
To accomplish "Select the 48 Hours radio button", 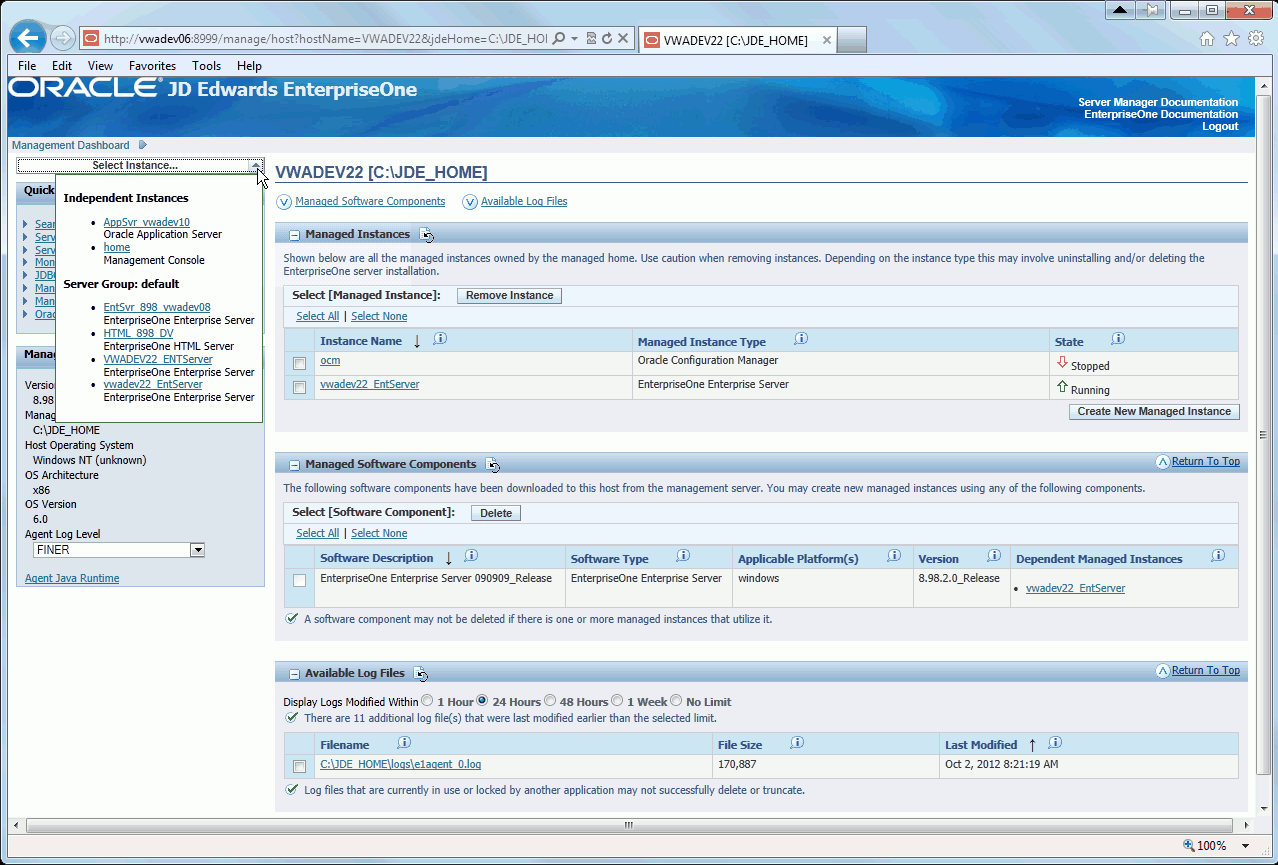I will (x=551, y=701).
